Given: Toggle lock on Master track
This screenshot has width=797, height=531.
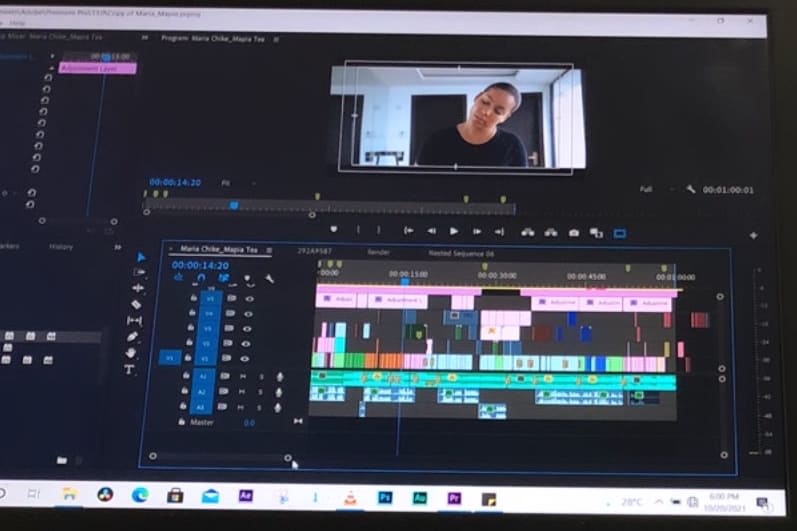Looking at the screenshot, I should (181, 422).
